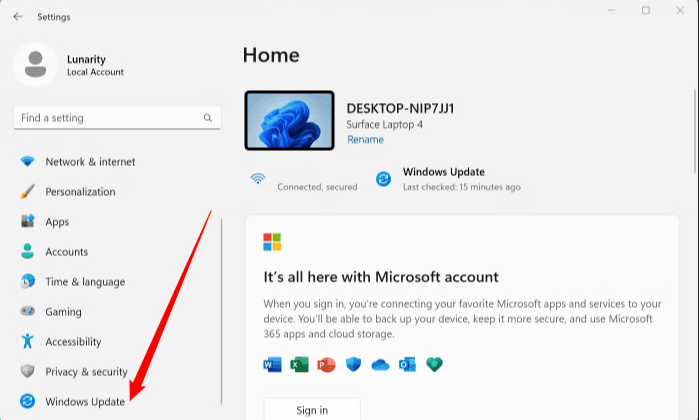Click the DESKTOP-NIP7JJ1 device name
This screenshot has width=699, height=420.
pos(400,108)
